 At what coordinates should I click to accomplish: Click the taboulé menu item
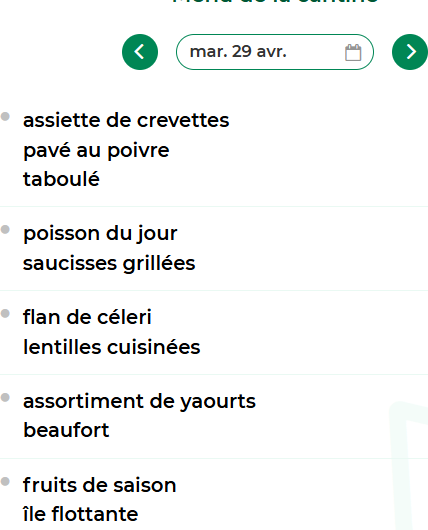point(61,179)
